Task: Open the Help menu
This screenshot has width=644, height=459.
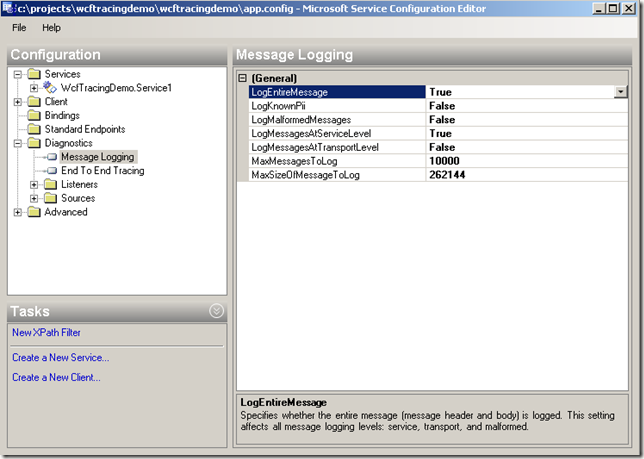Action: [51, 28]
